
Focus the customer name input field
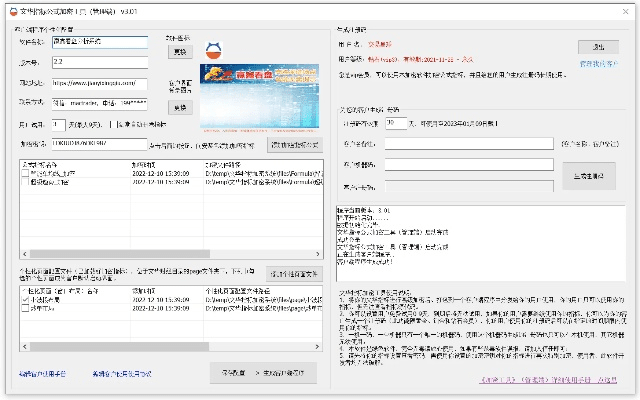(x=469, y=144)
